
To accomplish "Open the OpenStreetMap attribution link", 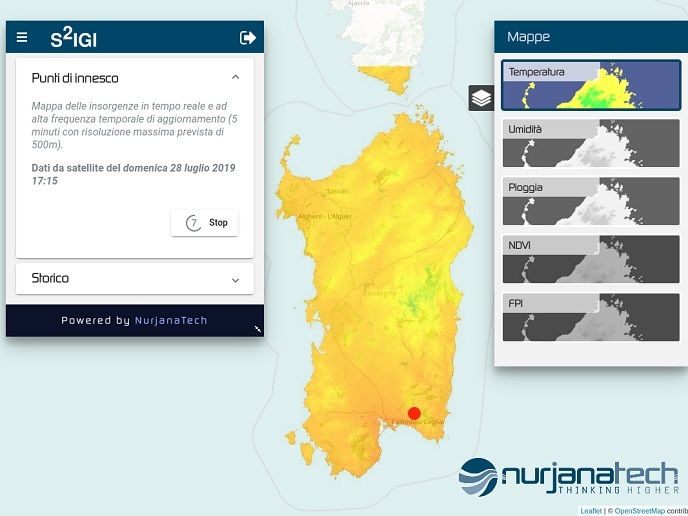I will [x=639, y=511].
